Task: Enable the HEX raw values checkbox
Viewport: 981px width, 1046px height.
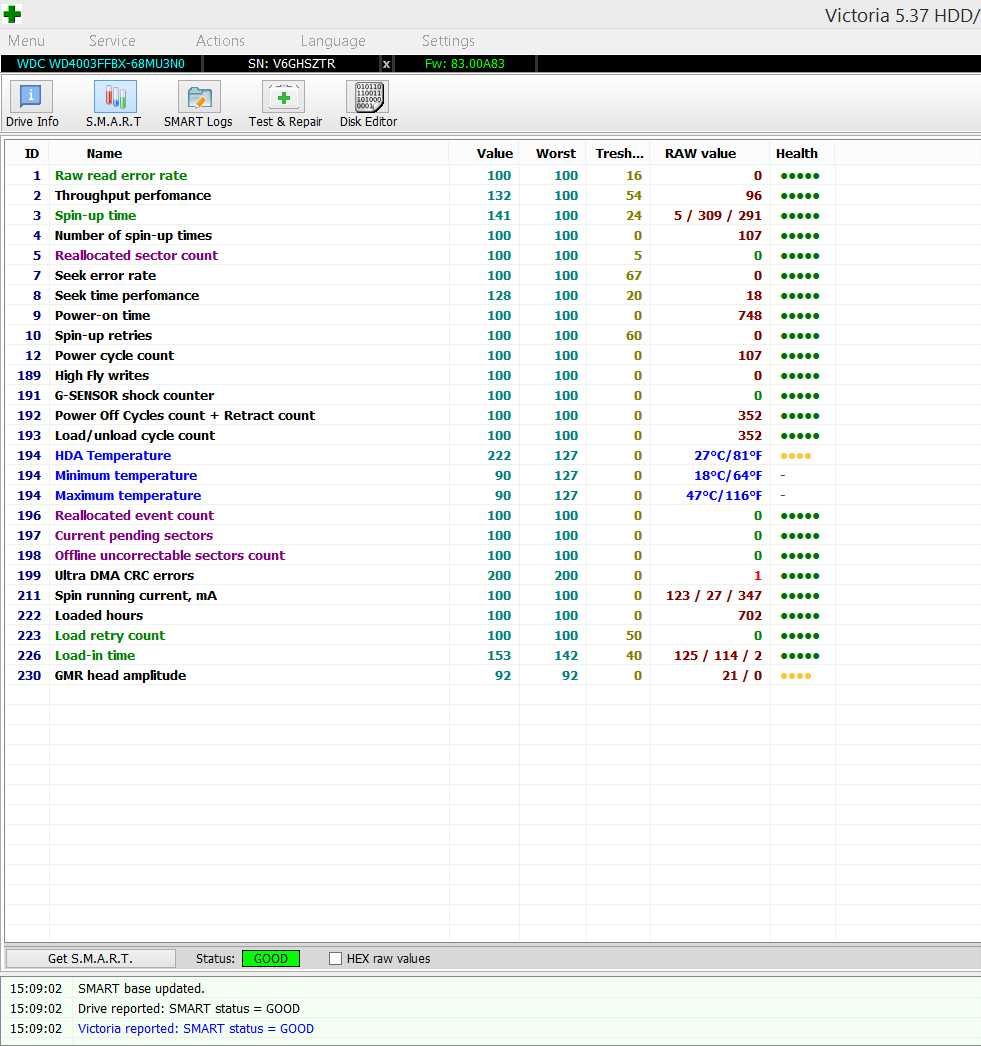Action: [335, 959]
